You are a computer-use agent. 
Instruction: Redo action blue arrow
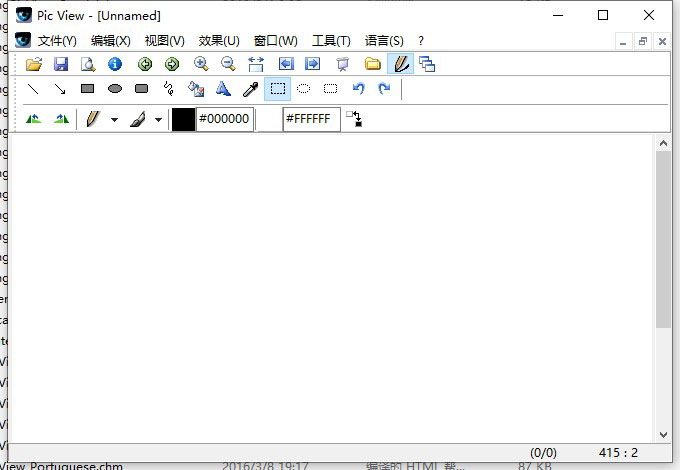click(384, 89)
